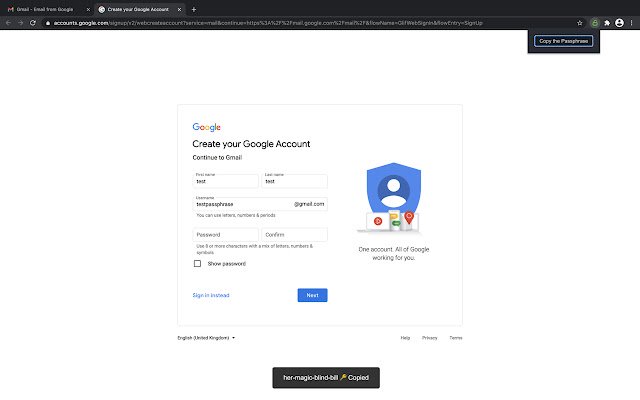This screenshot has width=640, height=400.
Task: Open the green passphrase extension icon
Action: 594,22
